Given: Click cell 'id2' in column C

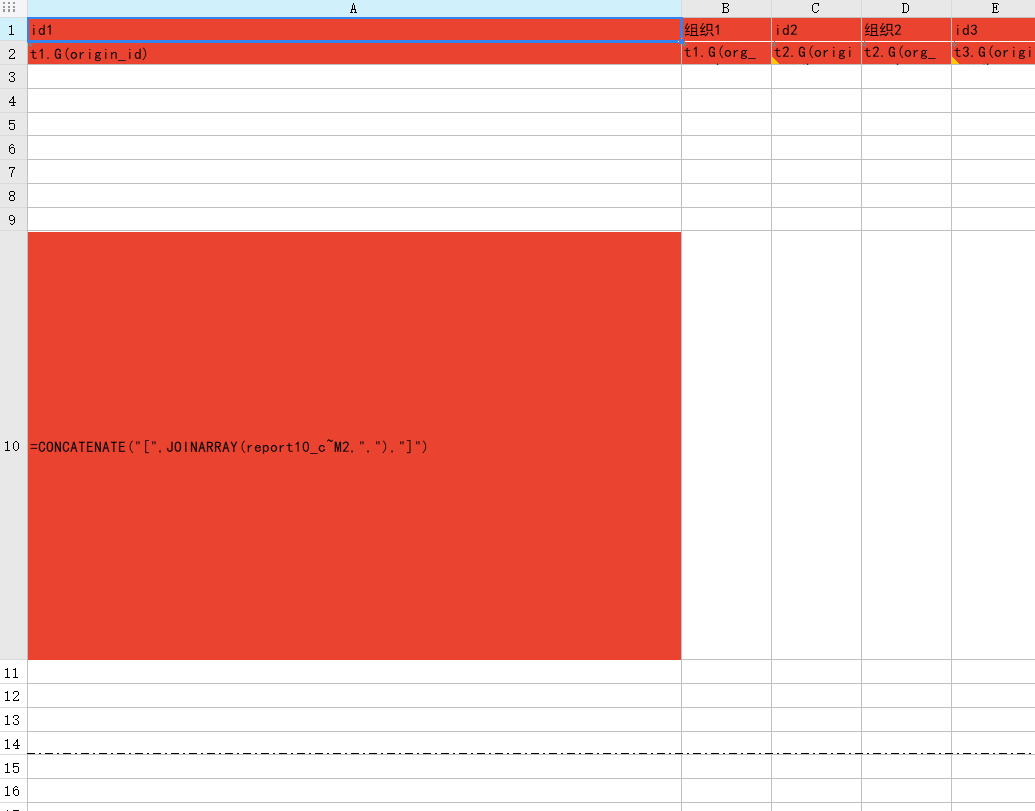Looking at the screenshot, I should coord(816,30).
